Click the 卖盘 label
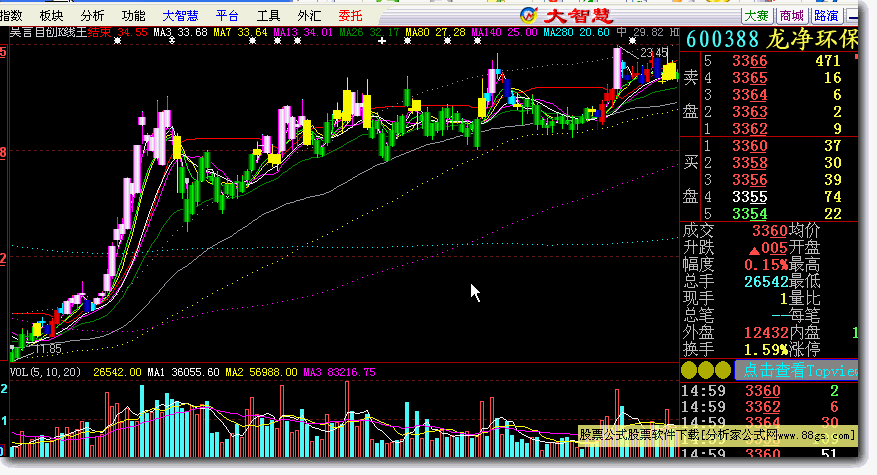The image size is (877, 475). click(x=691, y=95)
